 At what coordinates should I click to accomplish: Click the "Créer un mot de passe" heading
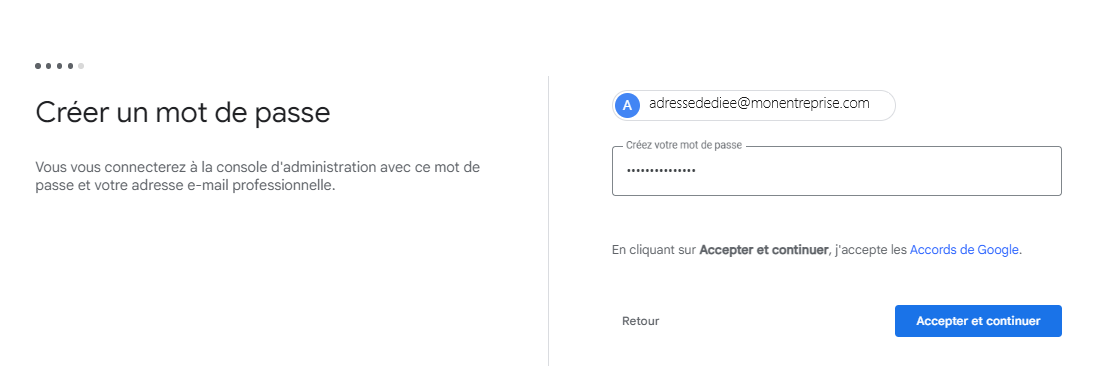click(183, 113)
